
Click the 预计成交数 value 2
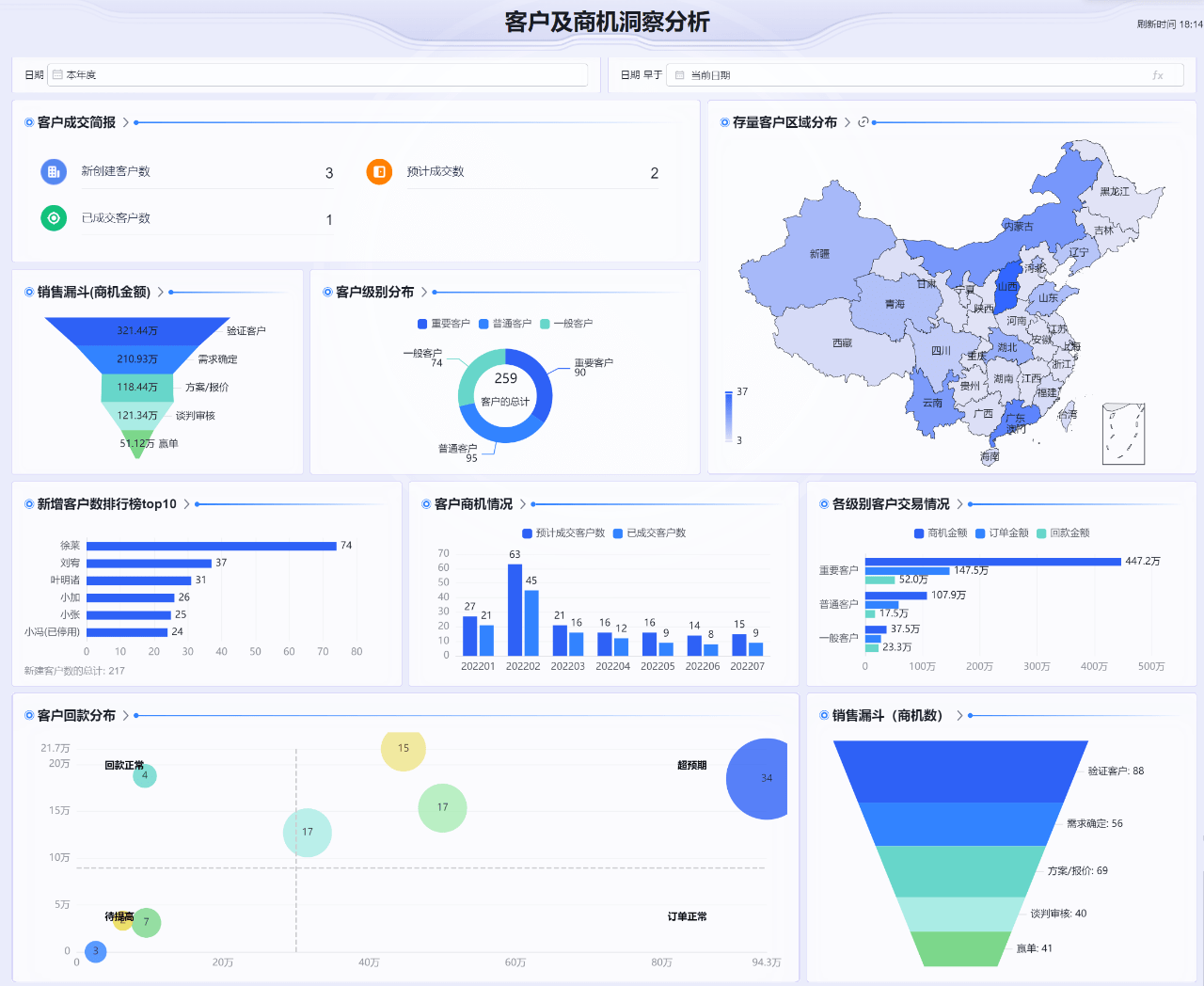(x=655, y=173)
